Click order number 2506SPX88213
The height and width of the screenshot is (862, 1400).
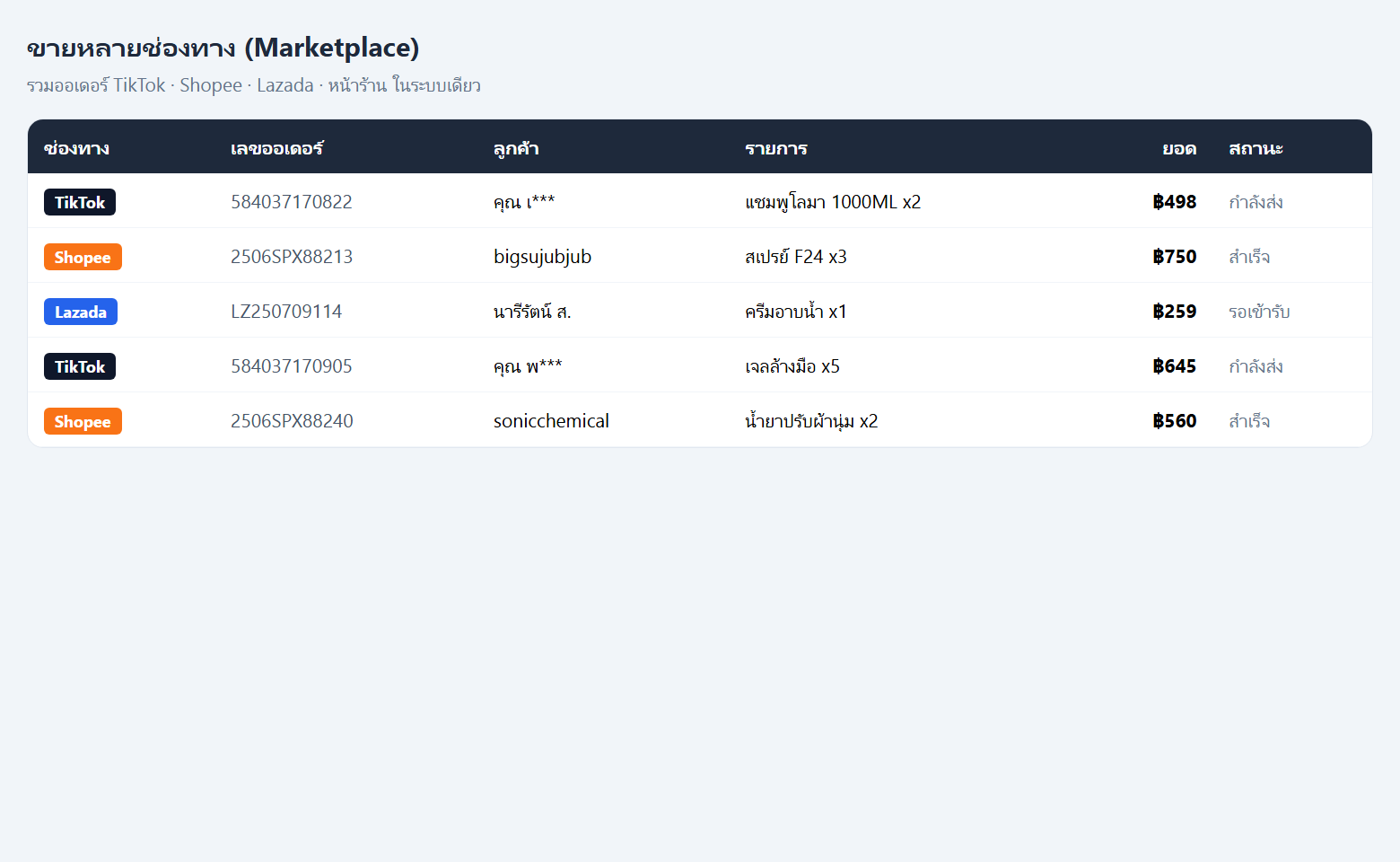tap(292, 257)
